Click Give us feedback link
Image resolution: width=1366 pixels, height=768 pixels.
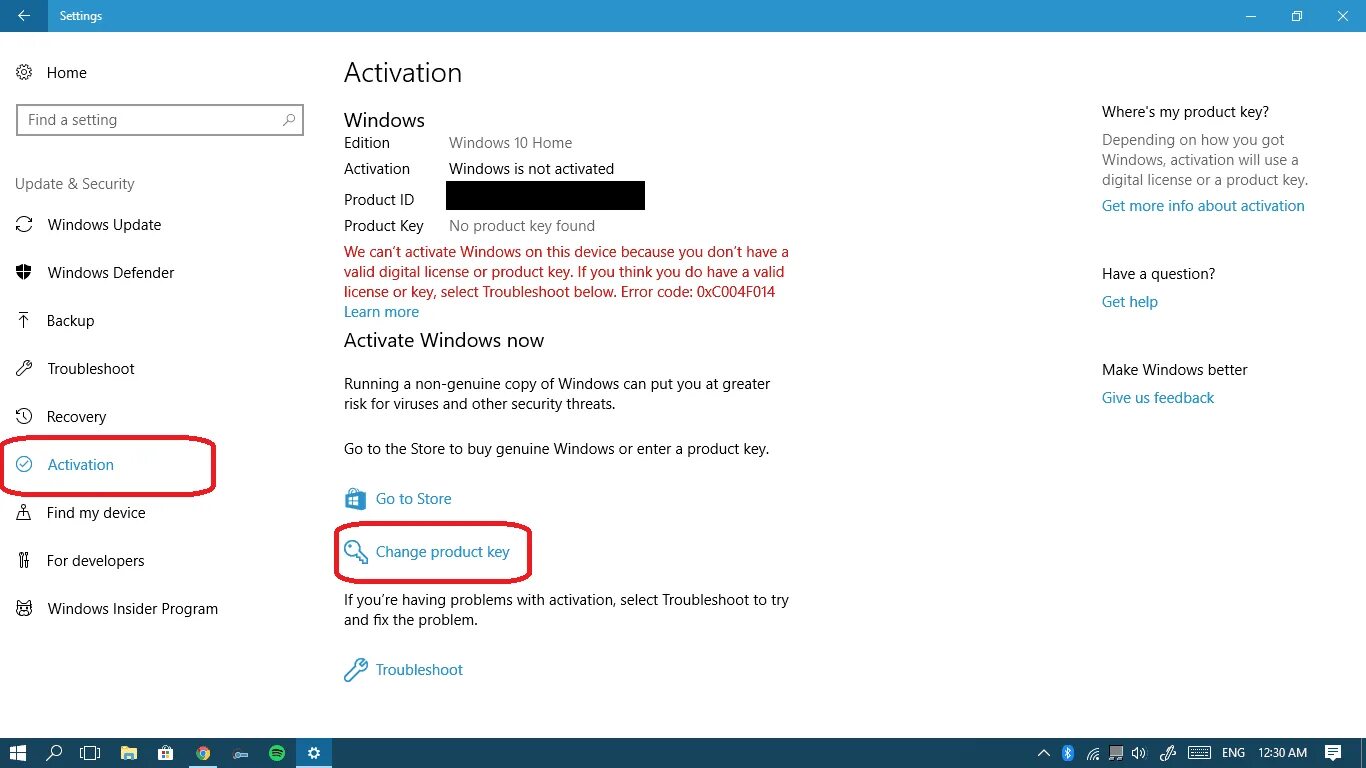(1158, 398)
